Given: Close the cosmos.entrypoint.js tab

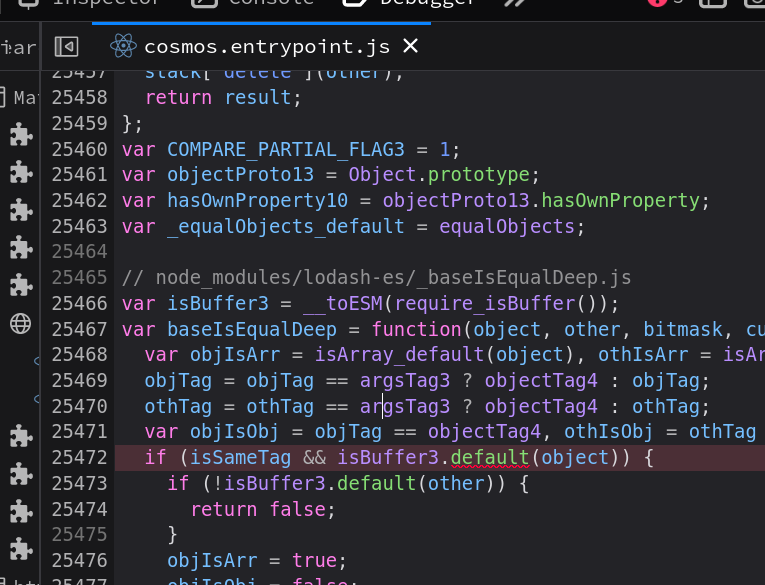Looking at the screenshot, I should (410, 46).
